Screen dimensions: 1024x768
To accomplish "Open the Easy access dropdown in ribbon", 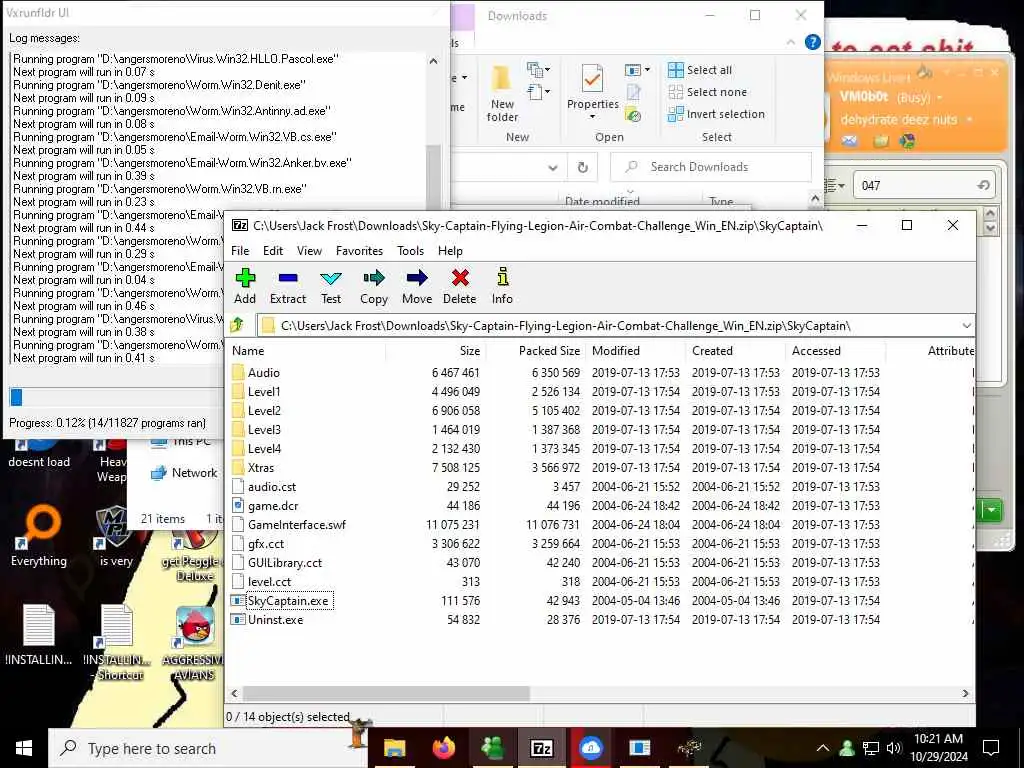I will click(x=539, y=92).
